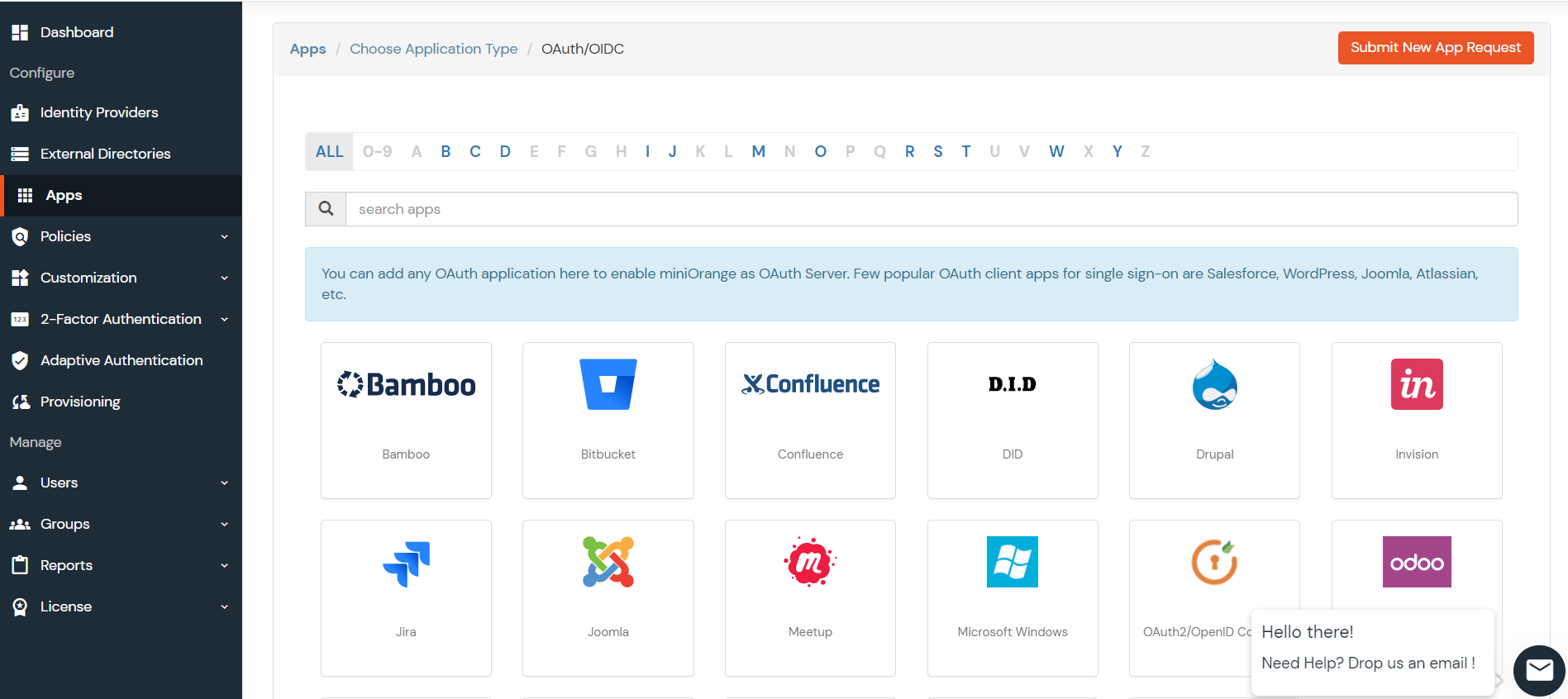Open Adaptive Authentication in sidebar
Image resolution: width=1568 pixels, height=699 pixels.
click(x=121, y=360)
